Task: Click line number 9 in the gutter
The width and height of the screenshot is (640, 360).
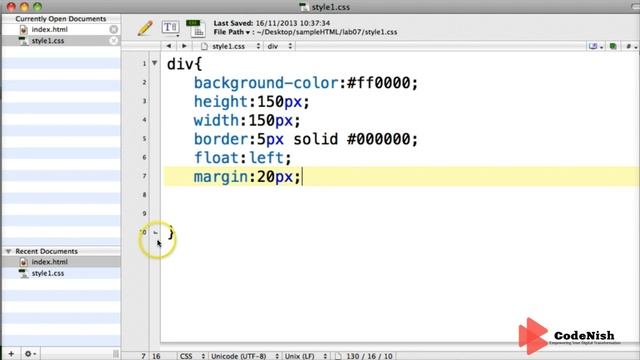Action: [144, 213]
